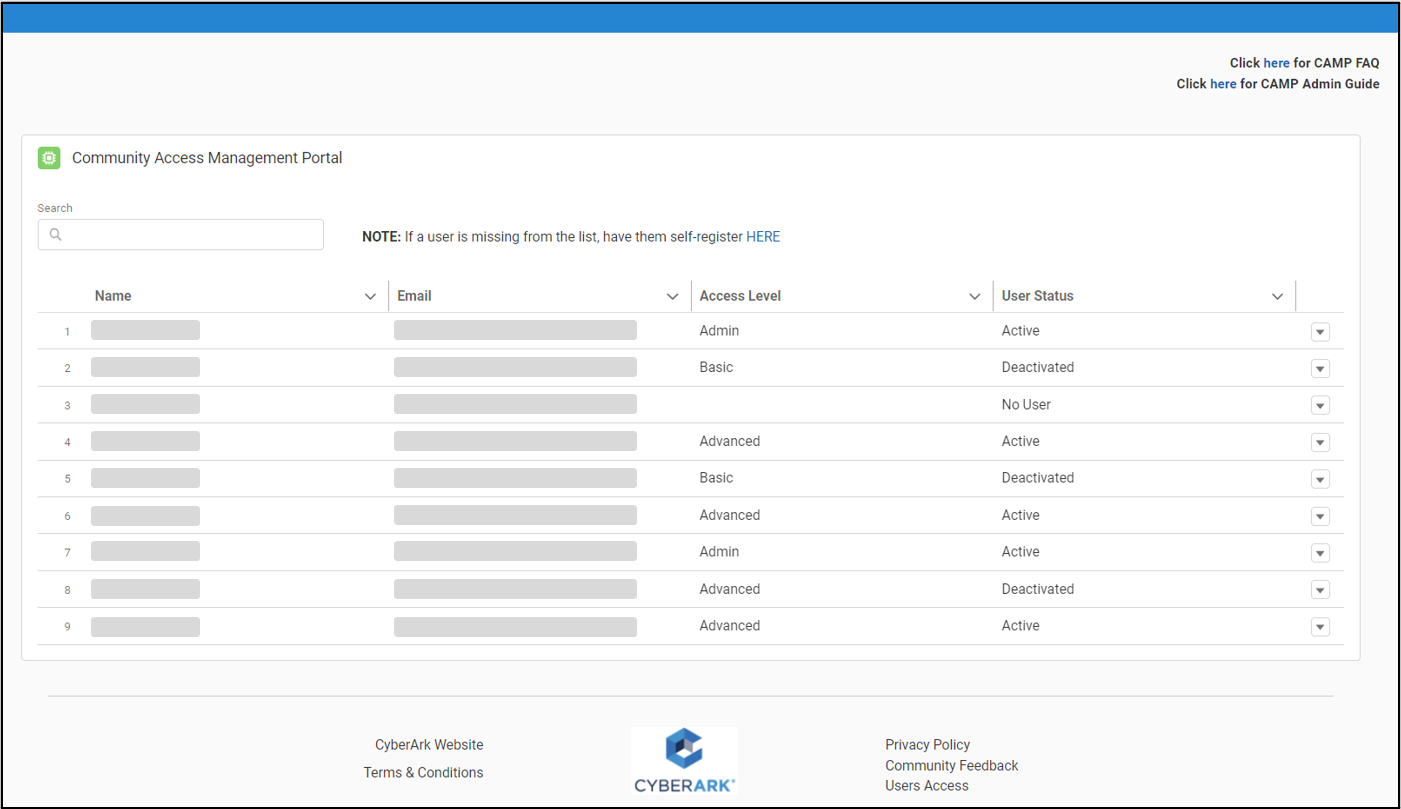Expand the Email column header dropdown

672,296
